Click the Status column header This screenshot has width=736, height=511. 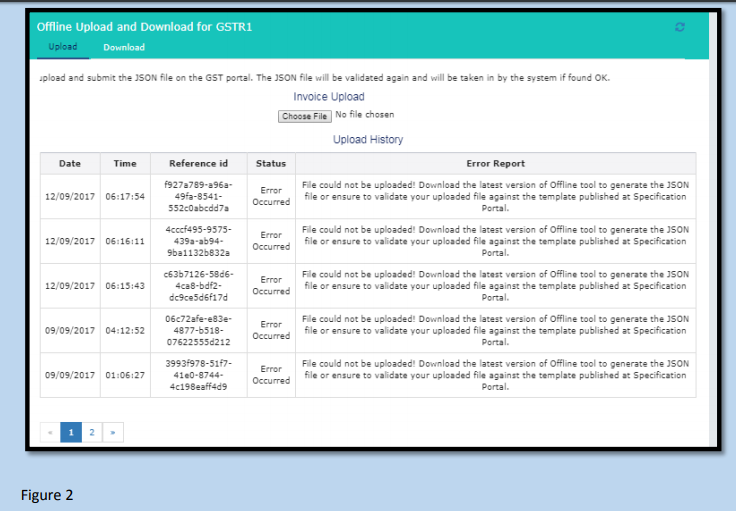[271, 163]
